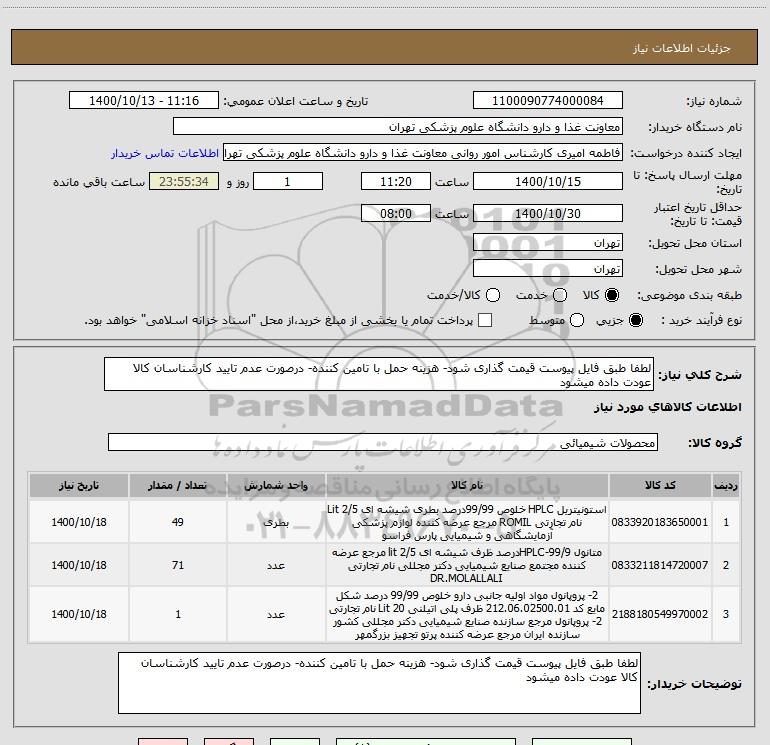This screenshot has width=770, height=745.
Task: Click product code 2188180549970002
Action: tap(660, 614)
